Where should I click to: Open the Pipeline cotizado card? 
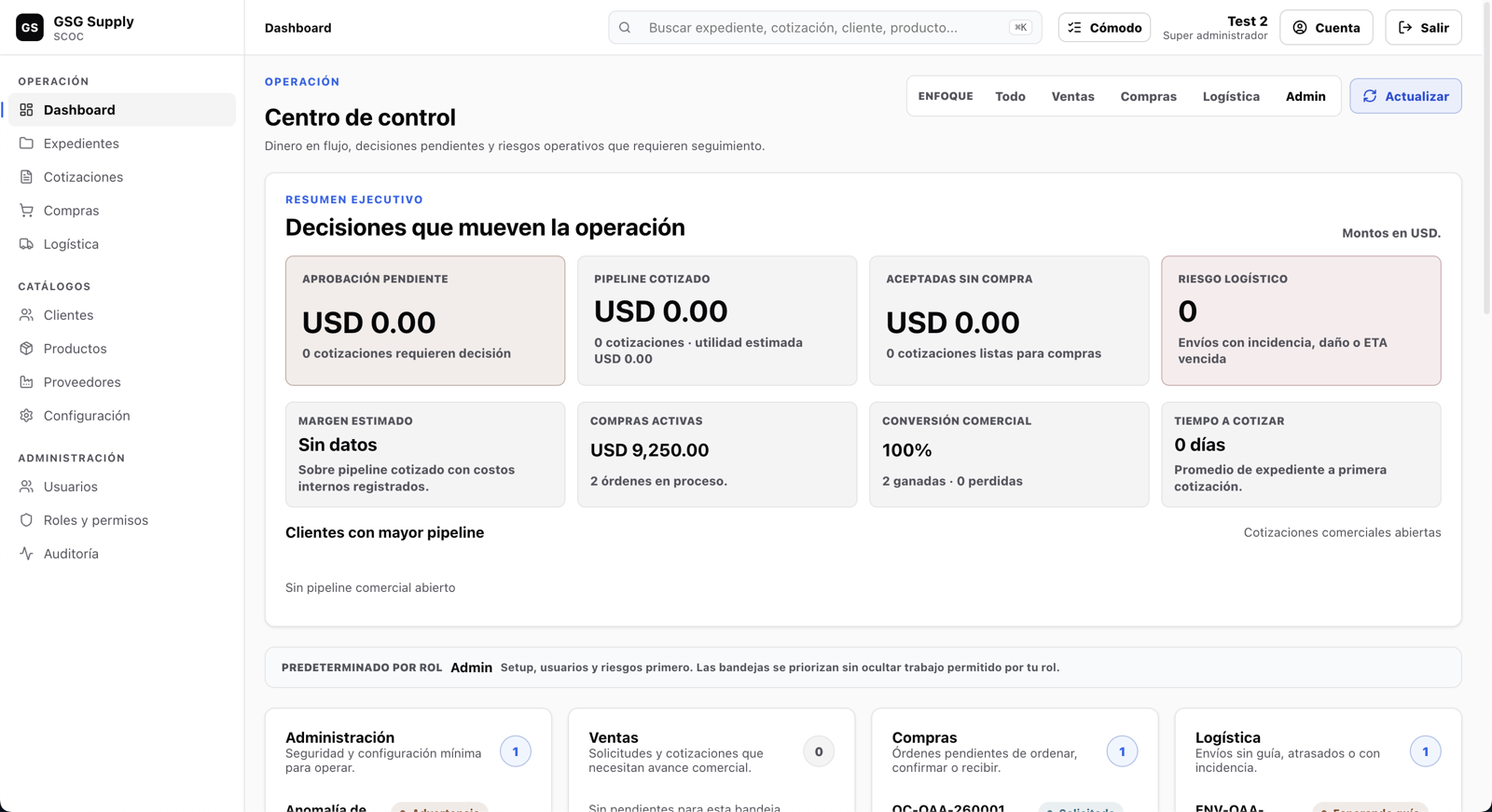pyautogui.click(x=717, y=321)
